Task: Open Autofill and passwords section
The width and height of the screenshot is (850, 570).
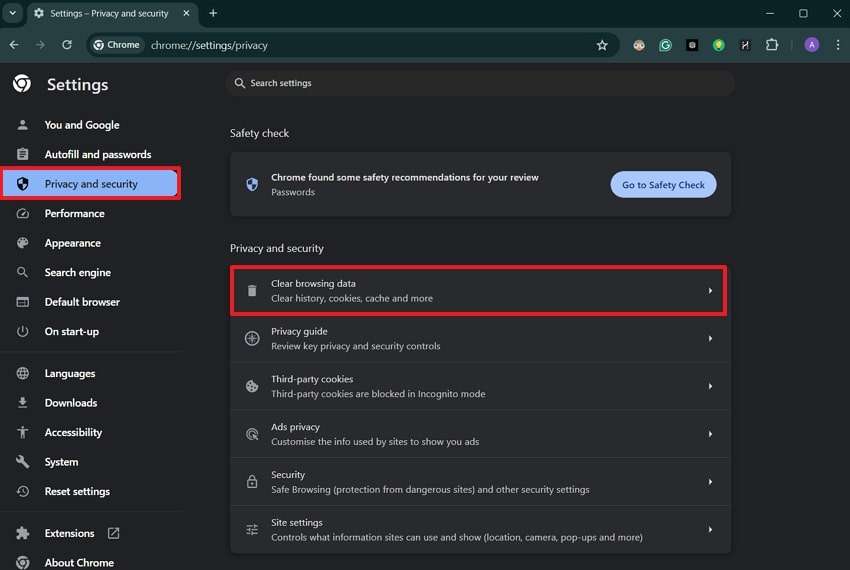Action: pyautogui.click(x=98, y=155)
